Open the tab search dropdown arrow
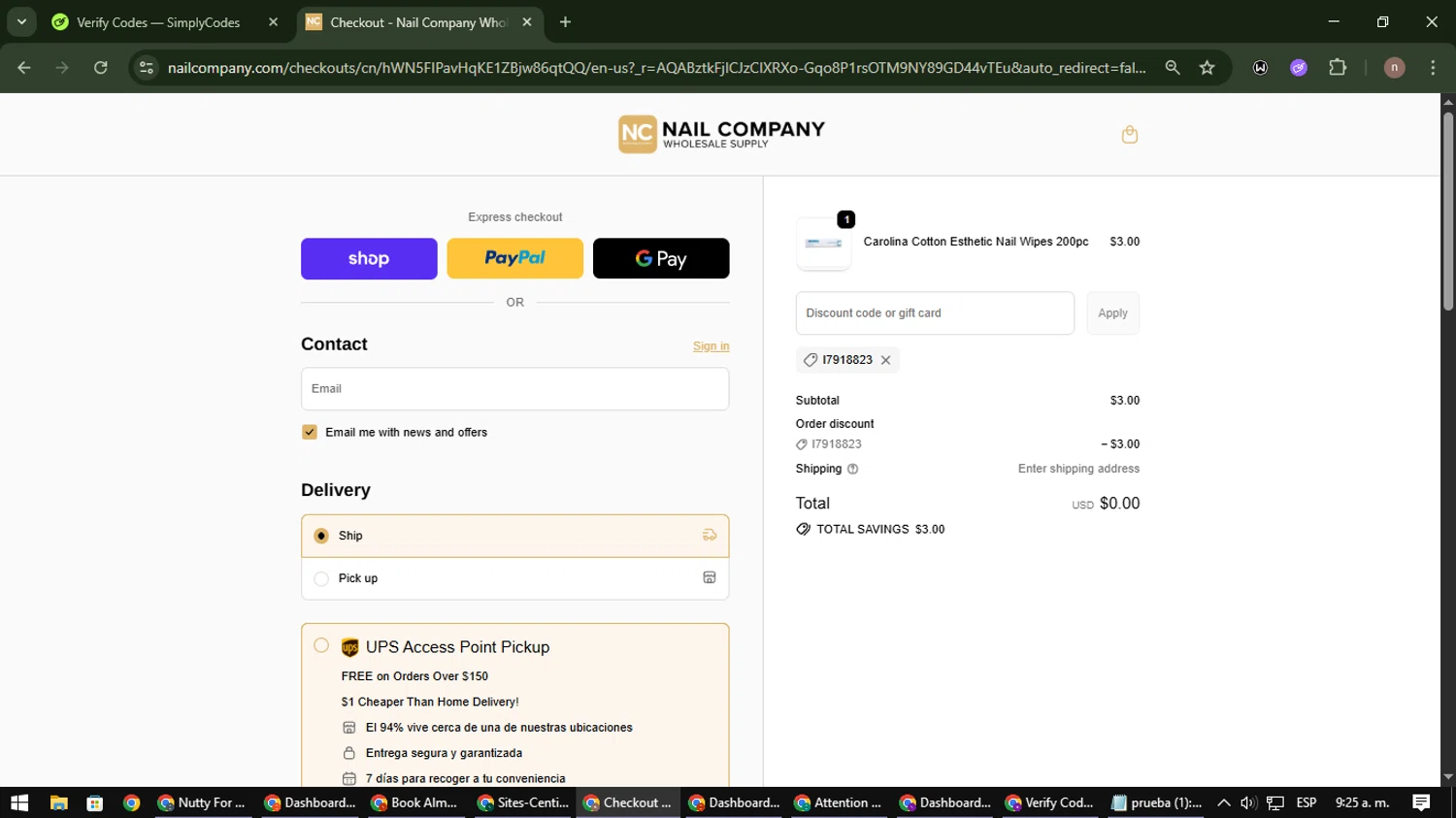Viewport: 1456px width, 818px height. pyautogui.click(x=21, y=21)
